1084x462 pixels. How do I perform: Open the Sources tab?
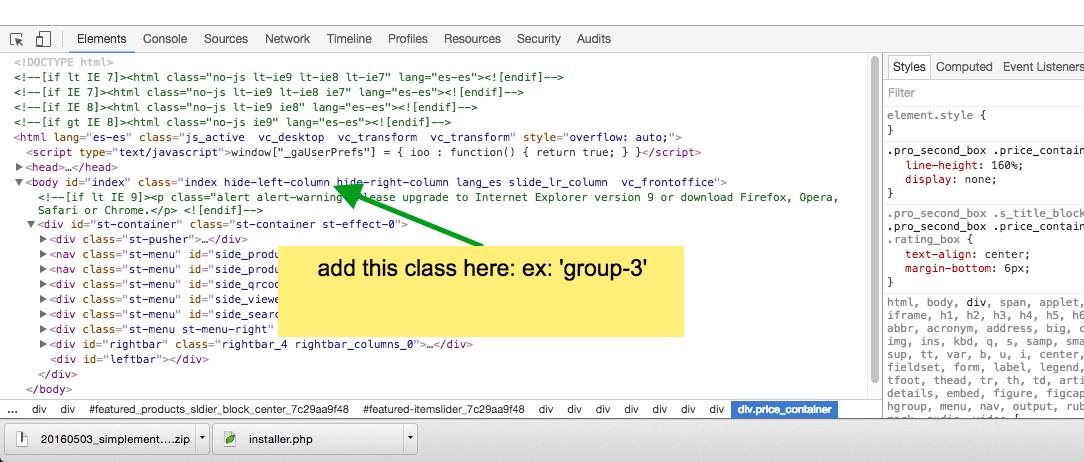tap(226, 39)
